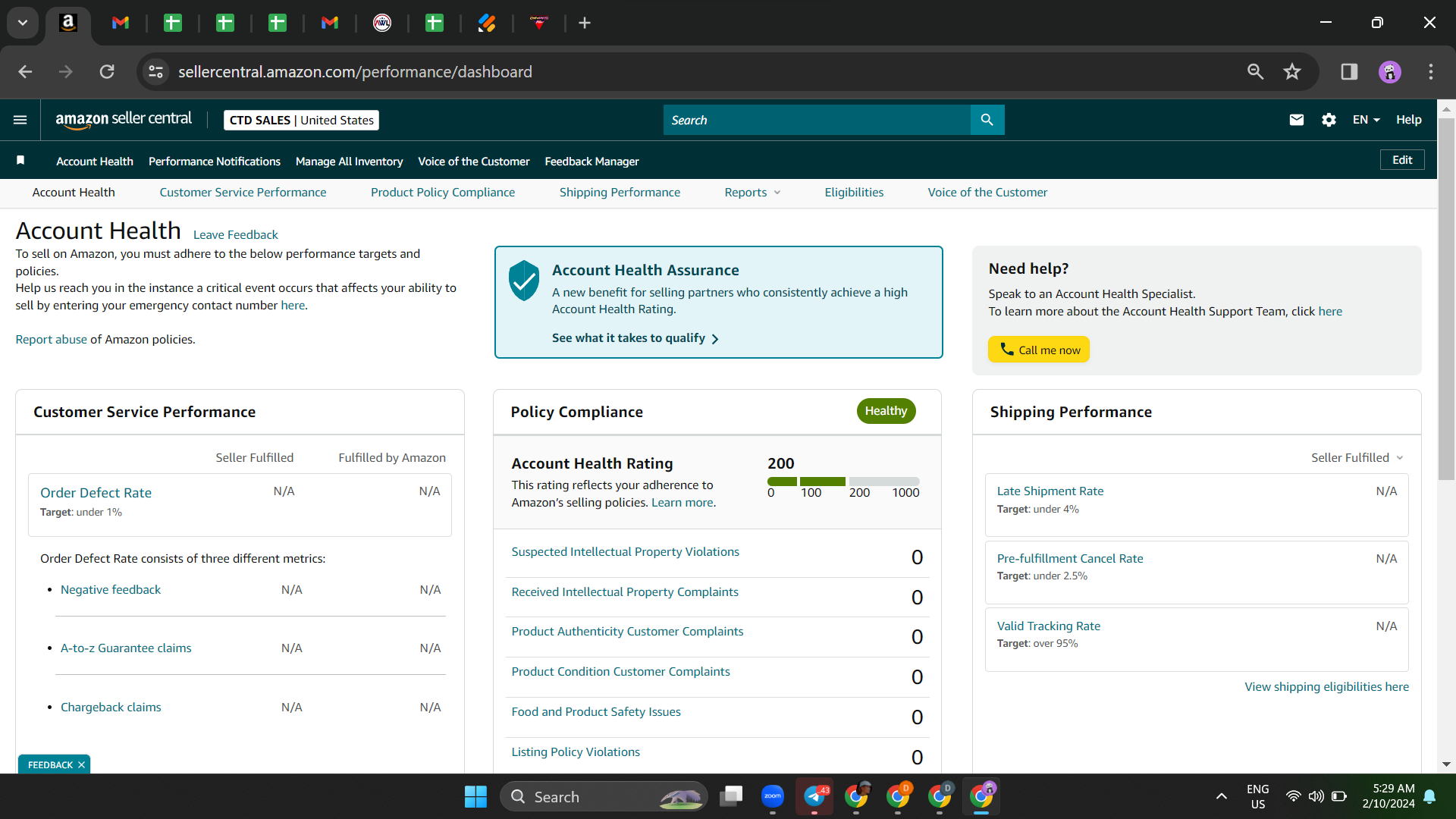Open Telegram from the taskbar
Viewport: 1456px width, 819px height.
click(x=814, y=796)
